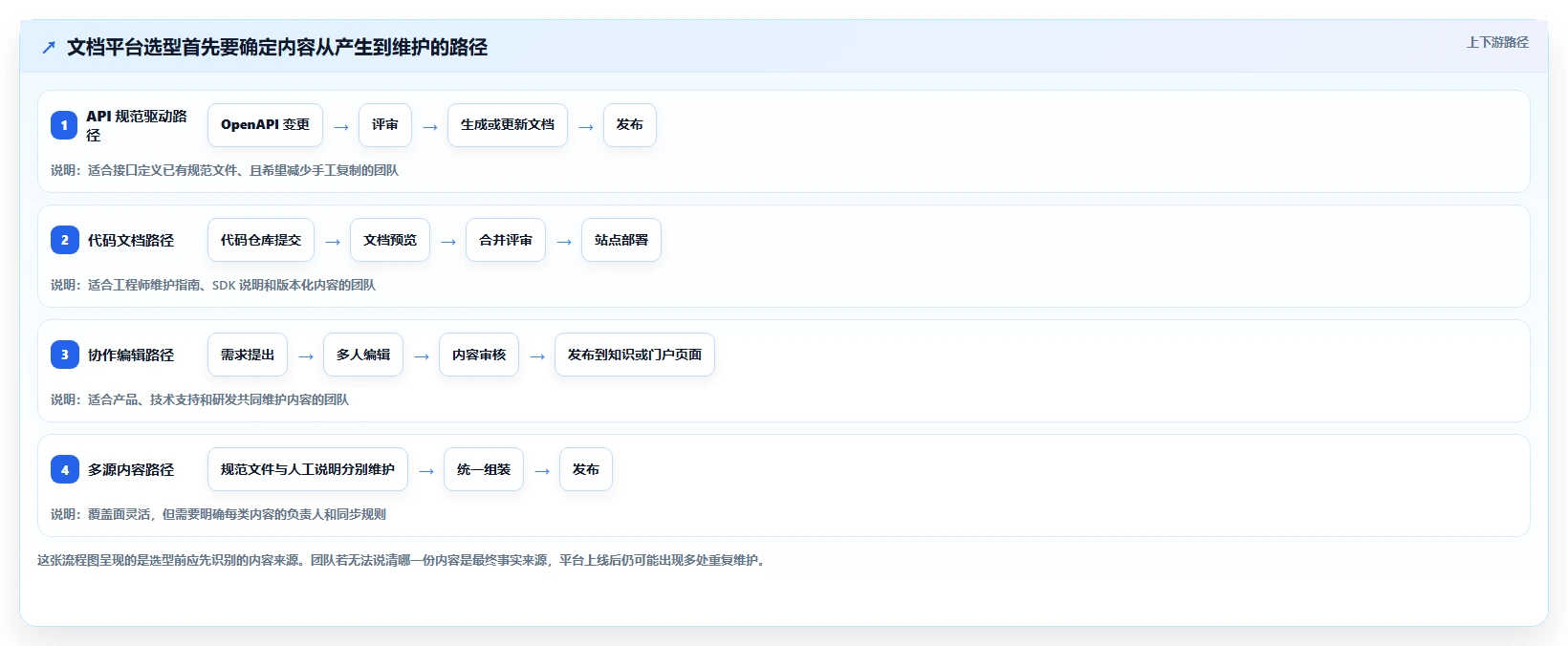Viewport: 1568px width, 646px height.
Task: Click the 上下游路径 label in the header
Action: 1497,42
